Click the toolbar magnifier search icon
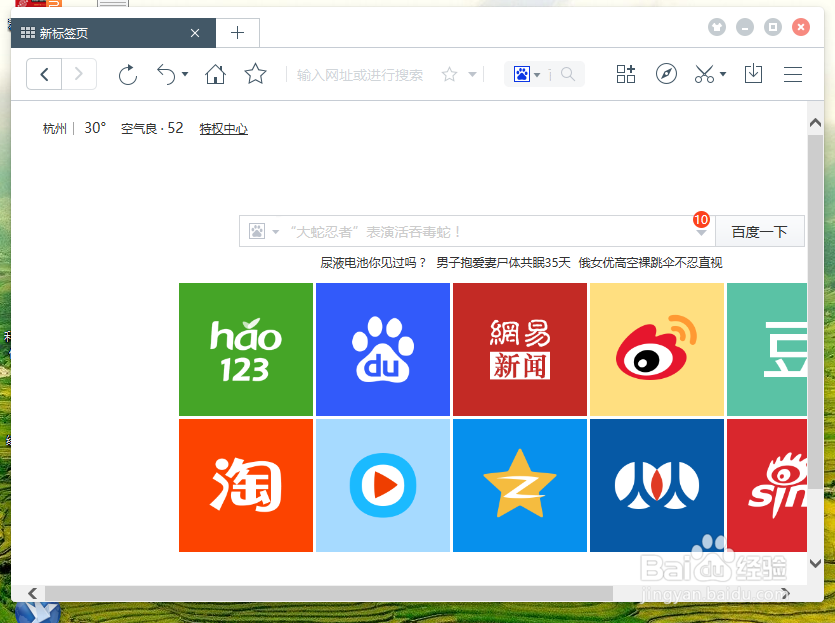This screenshot has height=623, width=835. [568, 74]
